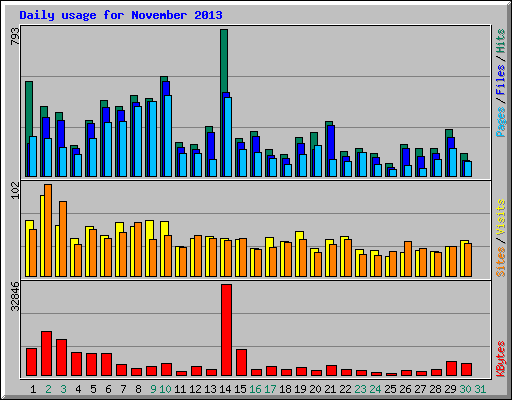Select day label "12" on the x-axis
Screen dimensions: 512x400
[195, 389]
